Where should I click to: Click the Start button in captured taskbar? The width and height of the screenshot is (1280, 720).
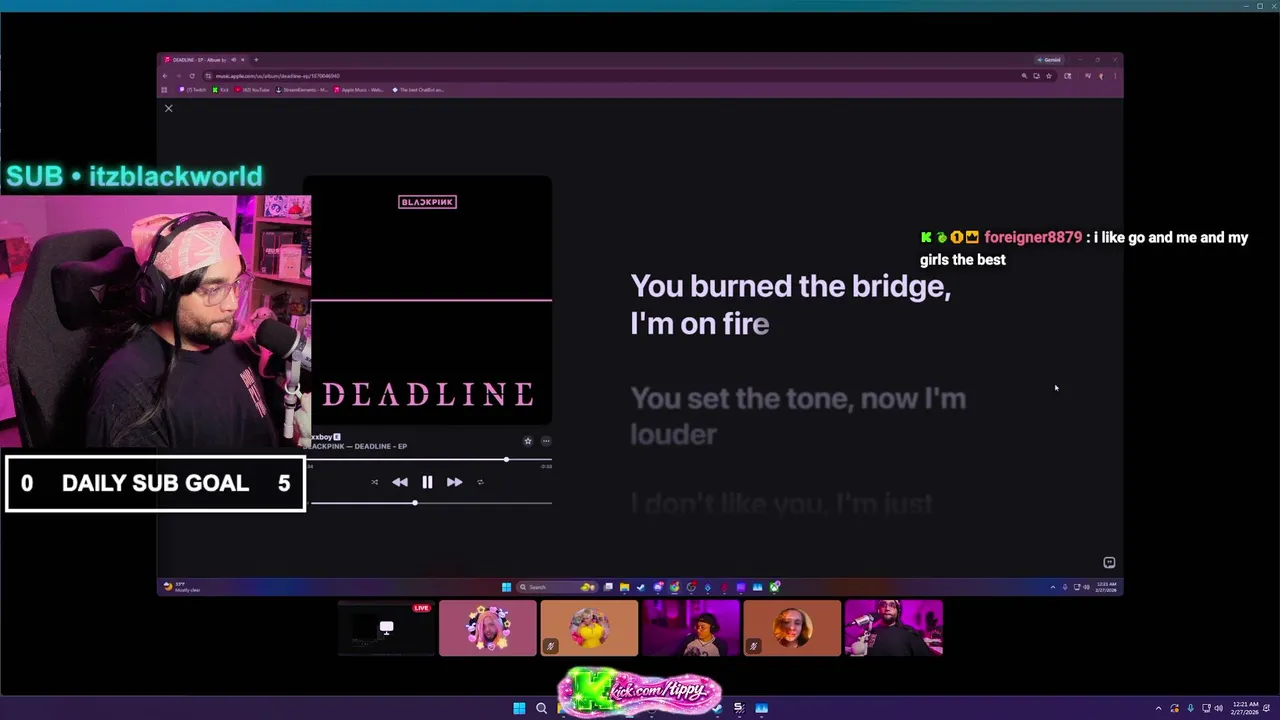point(506,587)
